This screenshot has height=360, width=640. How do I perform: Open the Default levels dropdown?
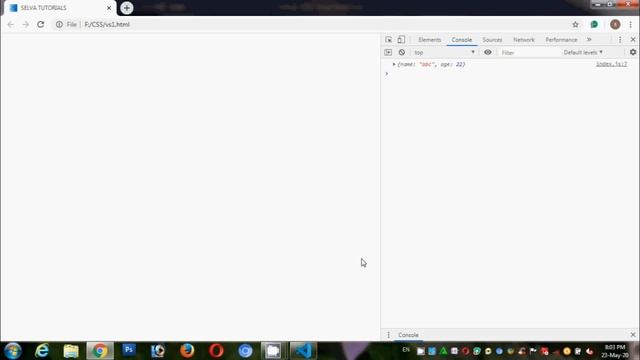[583, 52]
